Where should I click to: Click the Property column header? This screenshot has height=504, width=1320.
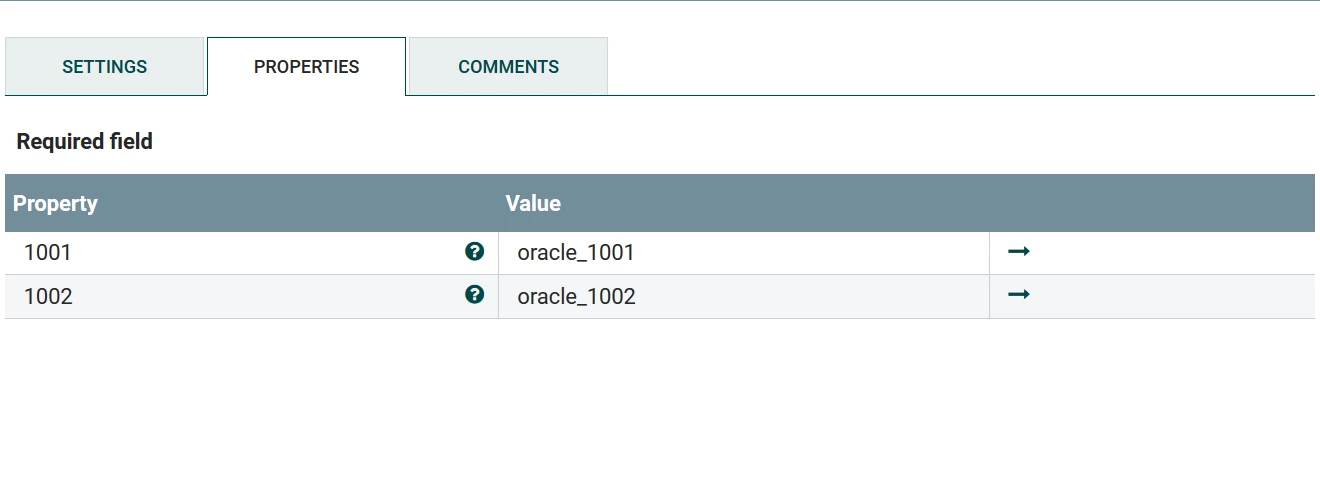[55, 204]
